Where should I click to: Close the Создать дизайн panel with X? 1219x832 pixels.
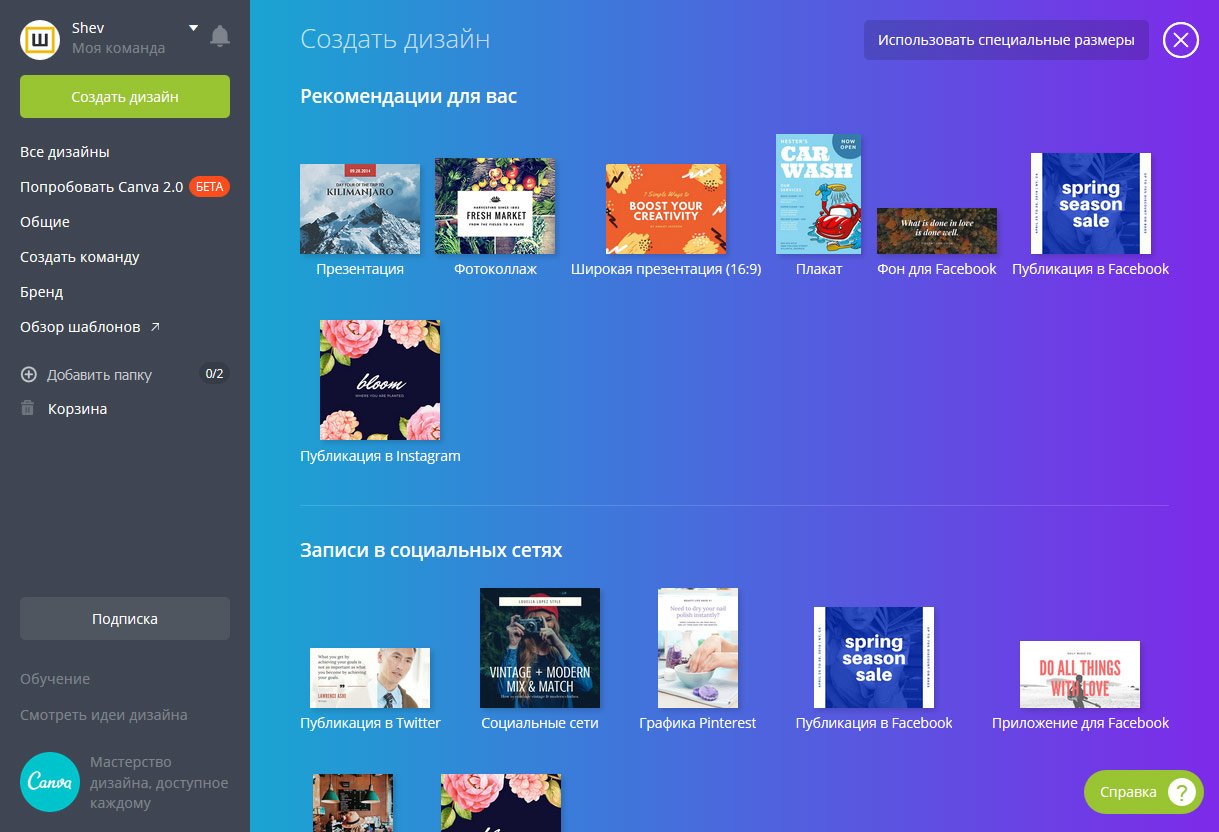(1180, 40)
